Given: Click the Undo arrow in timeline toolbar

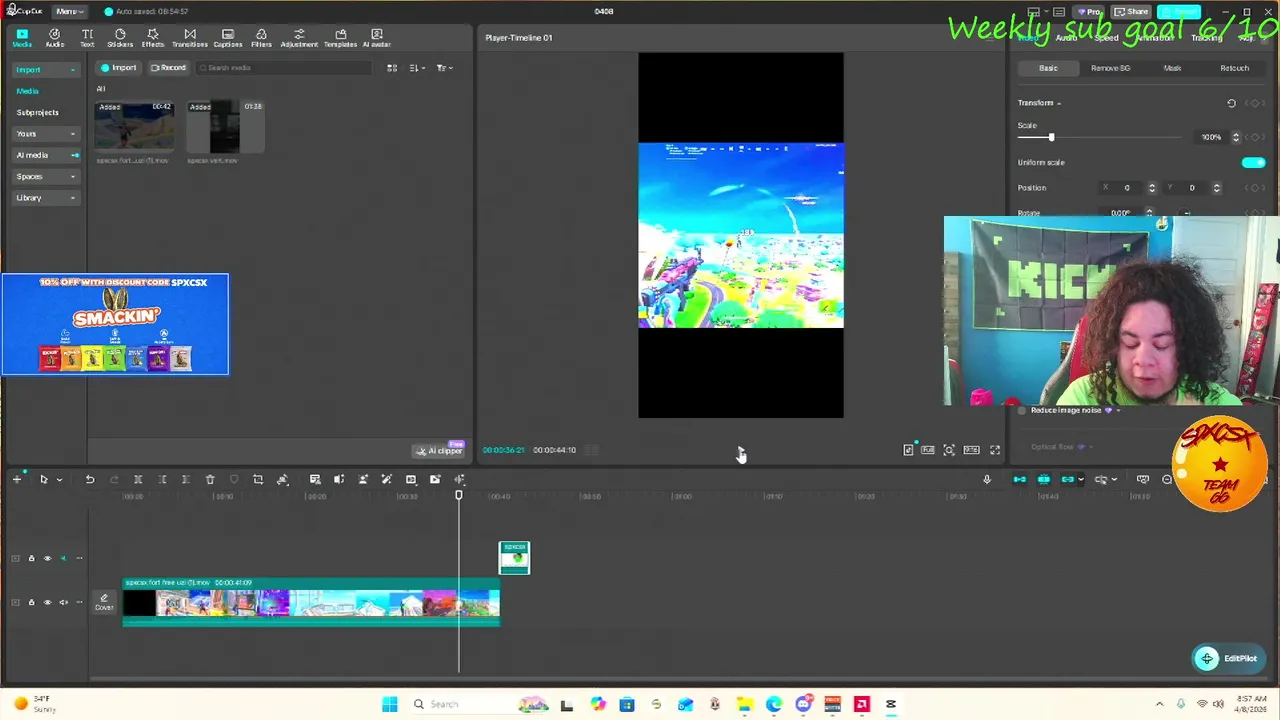Looking at the screenshot, I should point(90,480).
